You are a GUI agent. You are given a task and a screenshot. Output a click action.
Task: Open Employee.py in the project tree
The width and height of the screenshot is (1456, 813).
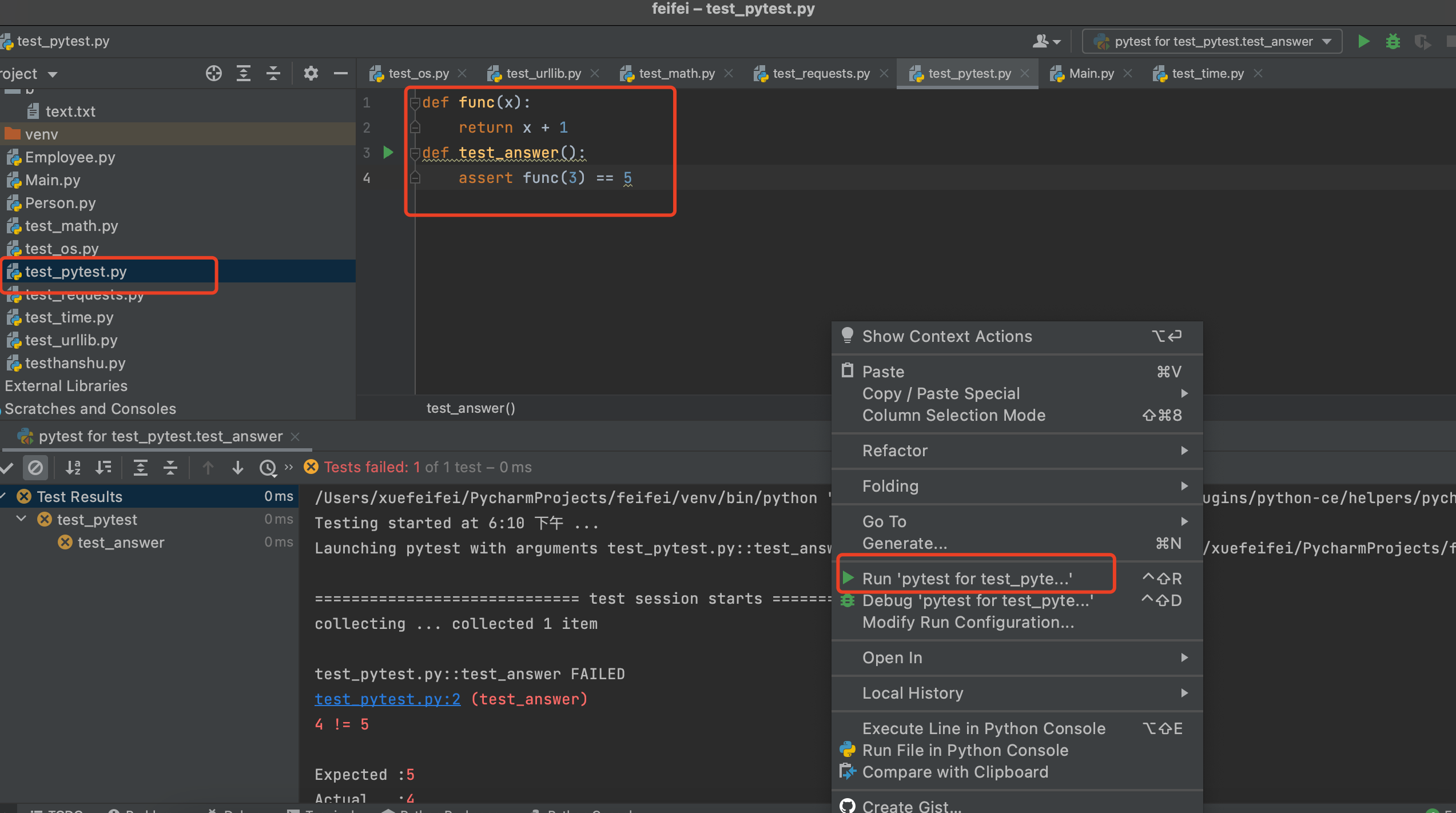[x=70, y=157]
